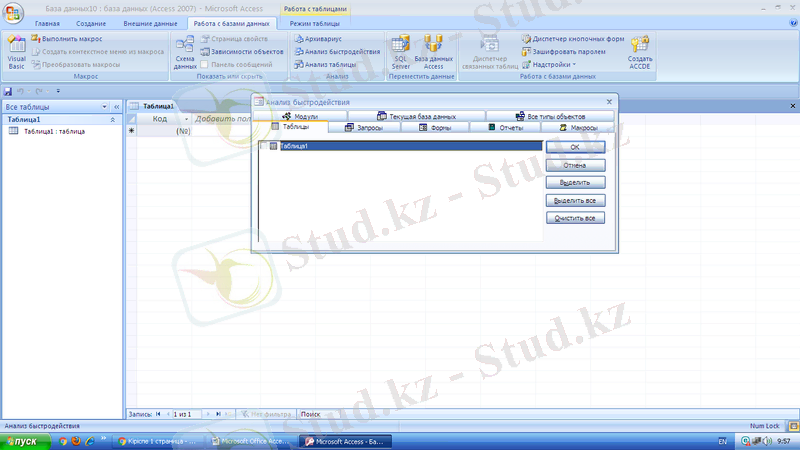Click Выделить button
The height and width of the screenshot is (450, 800).
pos(575,182)
